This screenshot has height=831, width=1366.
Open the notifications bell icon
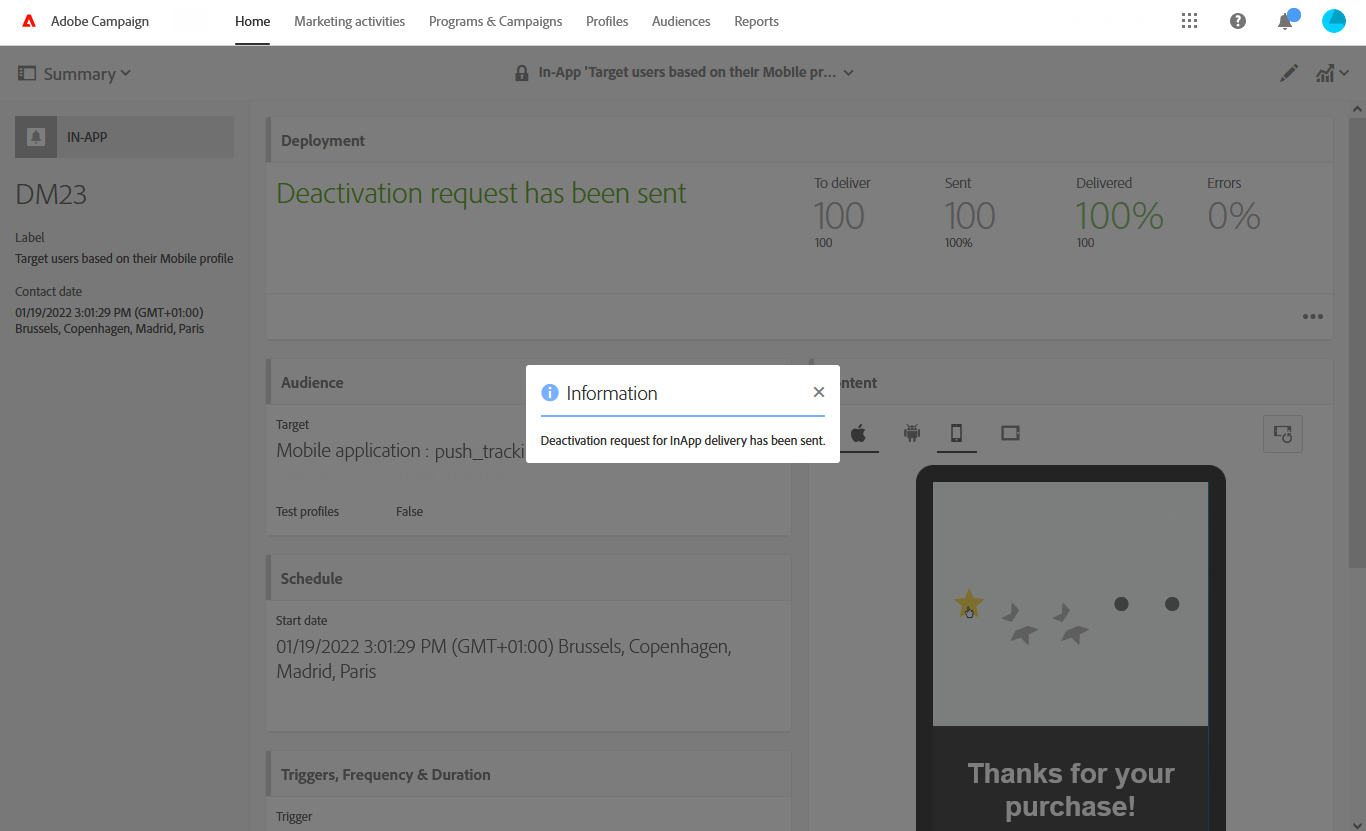1285,21
